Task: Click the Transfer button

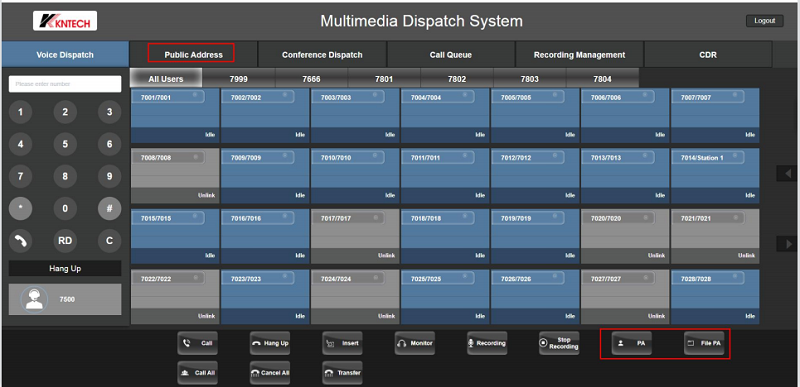Action: click(x=342, y=373)
